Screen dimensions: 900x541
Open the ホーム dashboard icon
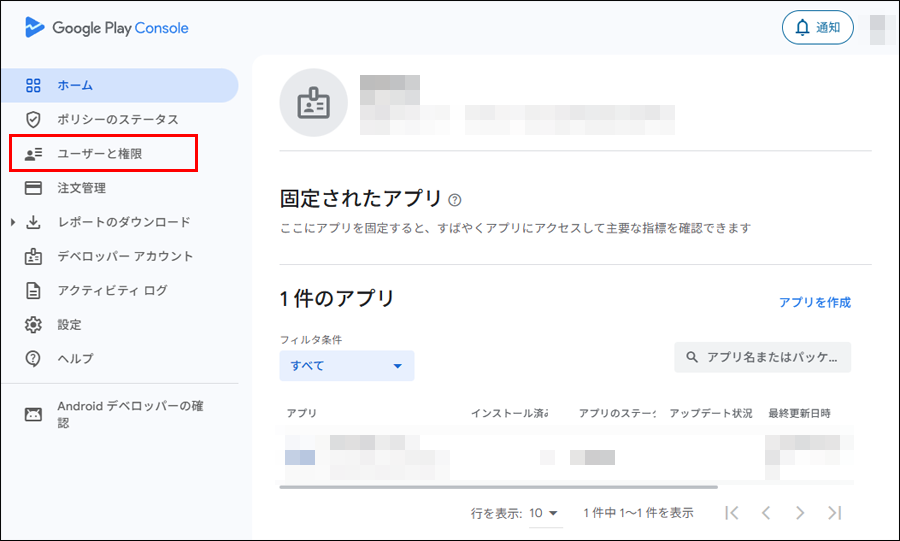tap(33, 85)
